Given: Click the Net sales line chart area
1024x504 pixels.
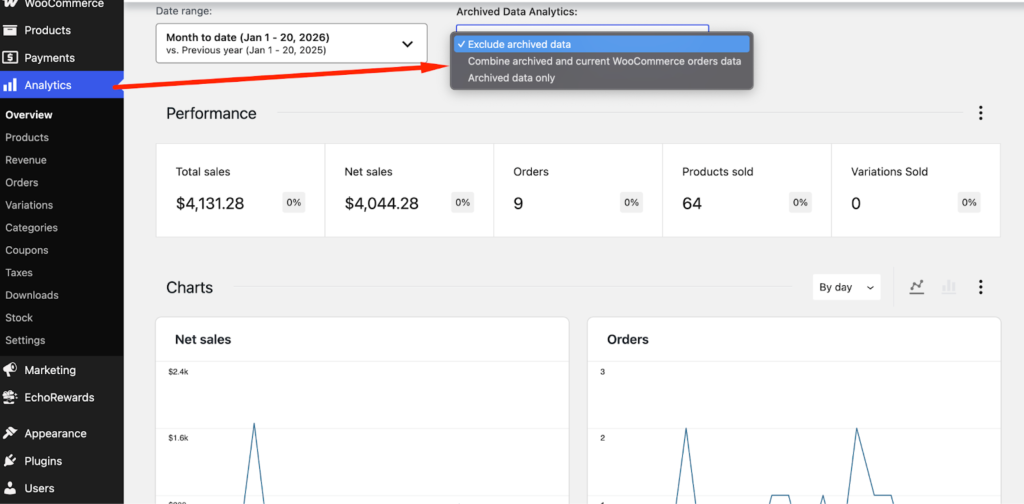Looking at the screenshot, I should tap(362, 433).
